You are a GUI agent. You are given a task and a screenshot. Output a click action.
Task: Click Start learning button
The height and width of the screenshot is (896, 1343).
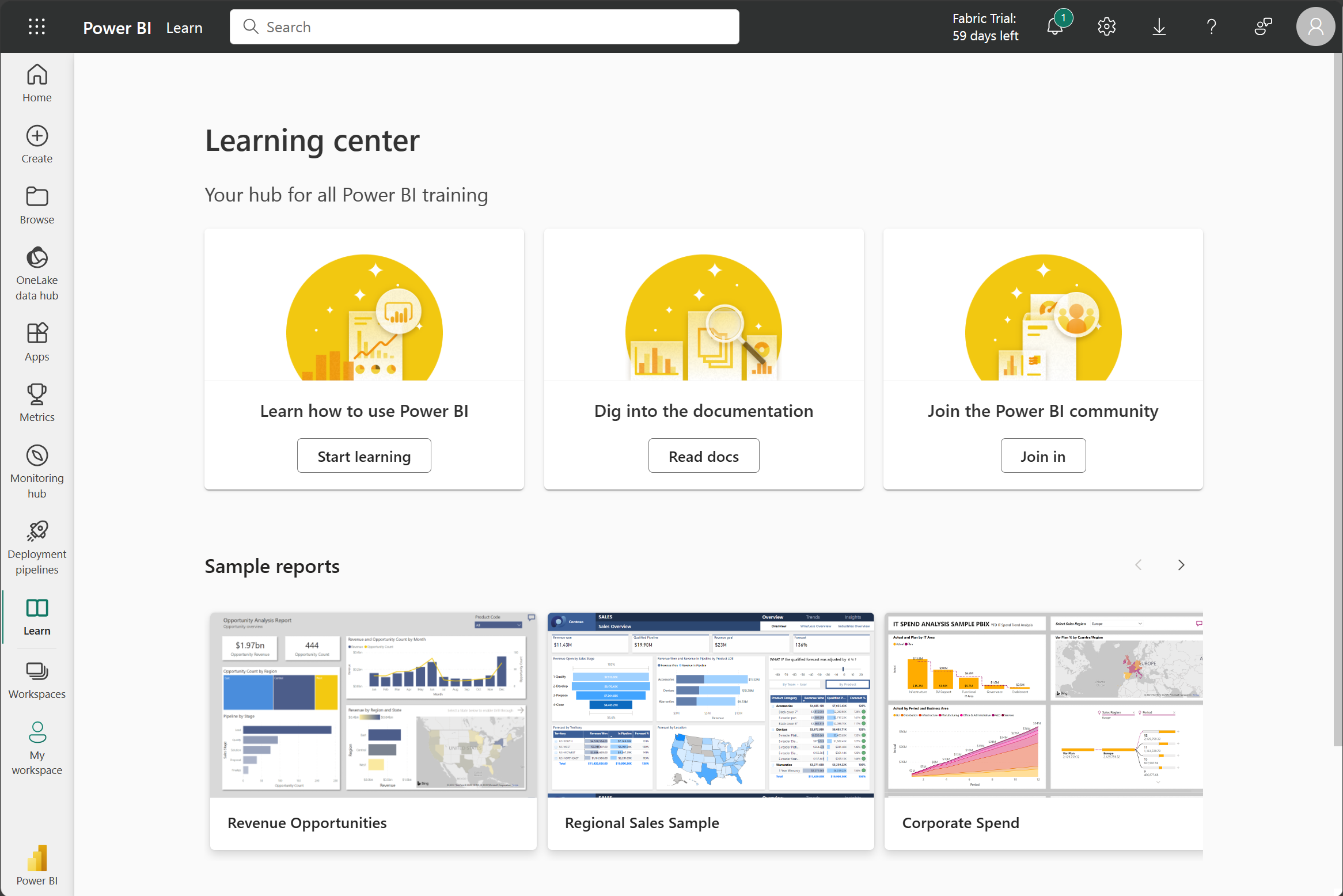point(363,455)
